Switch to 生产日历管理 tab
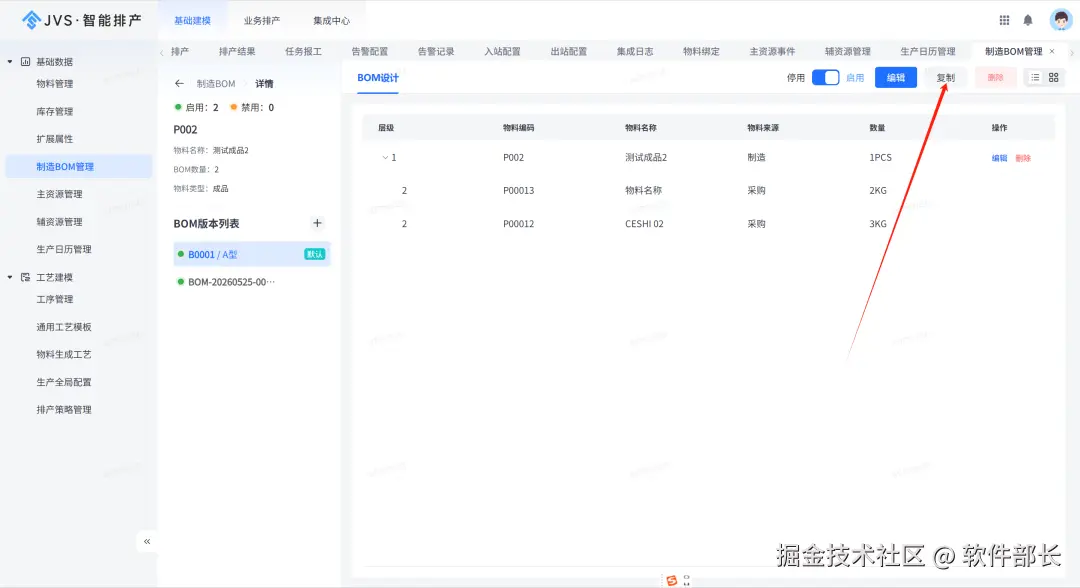Screen dimensions: 1080x588 [928, 52]
